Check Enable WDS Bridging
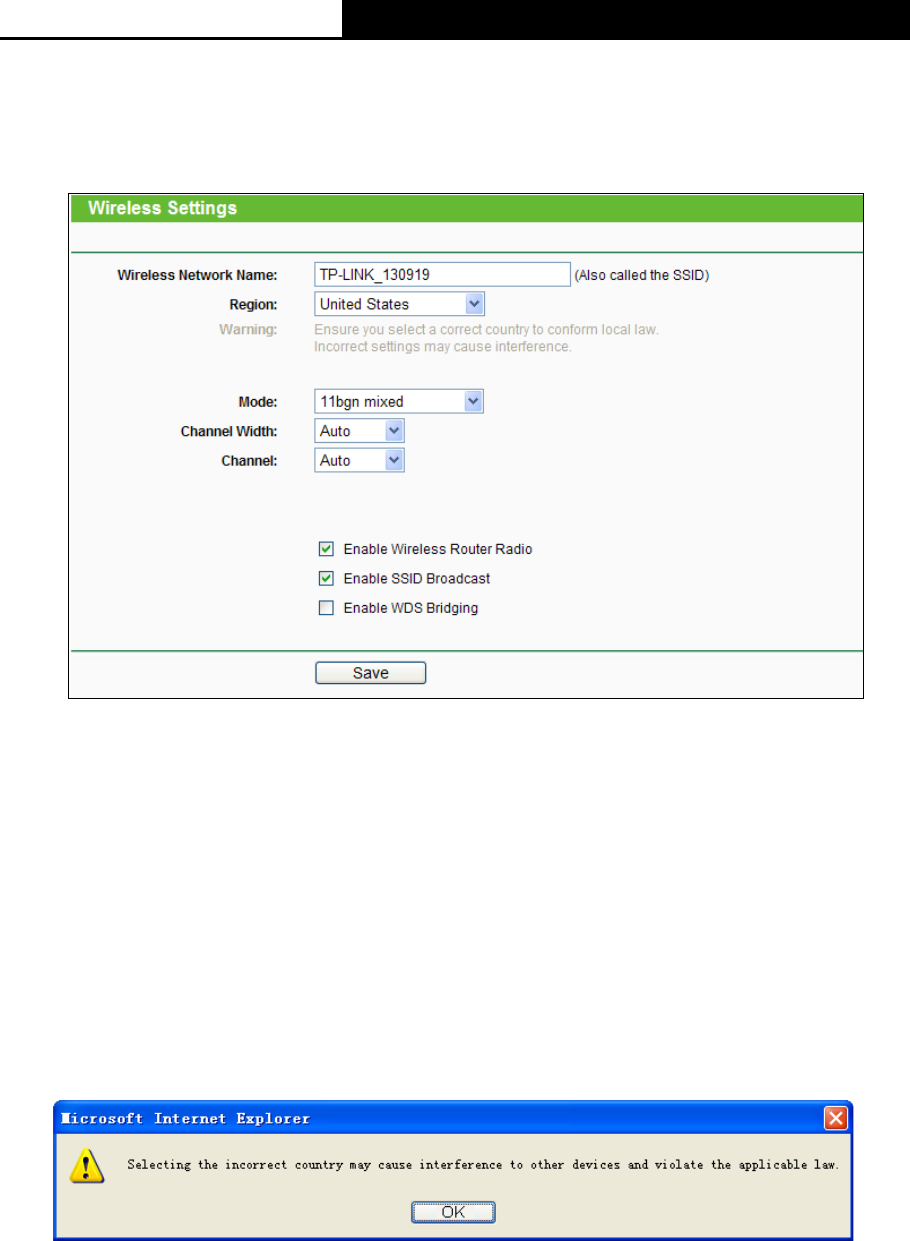Image resolution: width=910 pixels, height=1241 pixels. pyautogui.click(x=325, y=607)
